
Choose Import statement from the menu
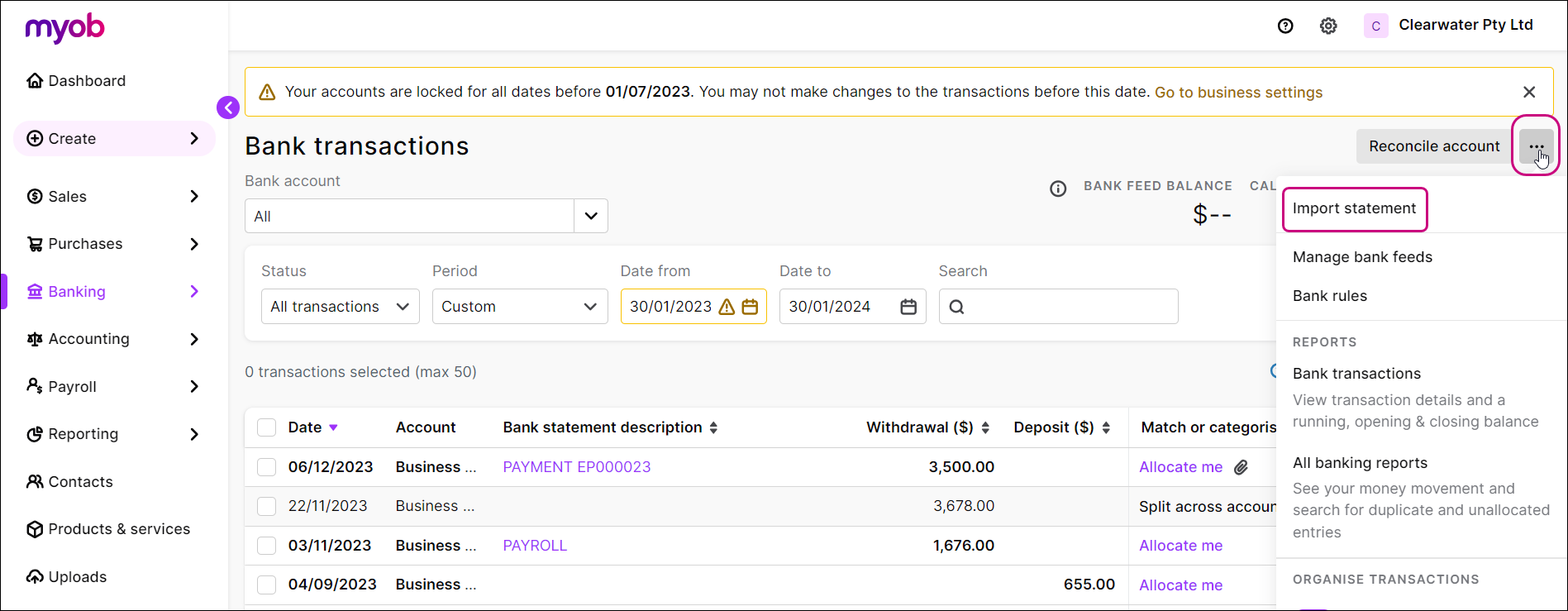[1354, 208]
